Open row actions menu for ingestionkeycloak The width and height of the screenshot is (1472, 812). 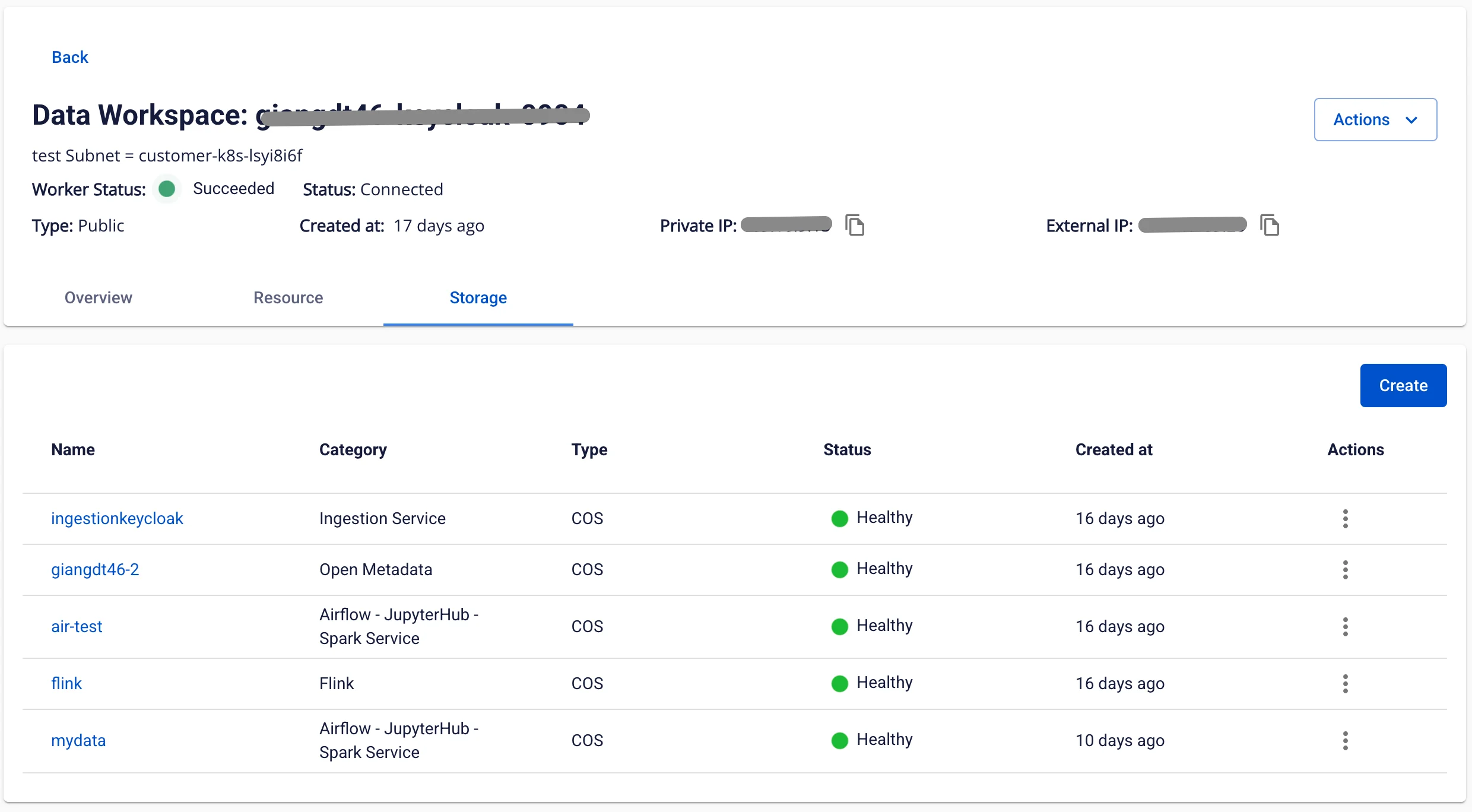tap(1346, 519)
